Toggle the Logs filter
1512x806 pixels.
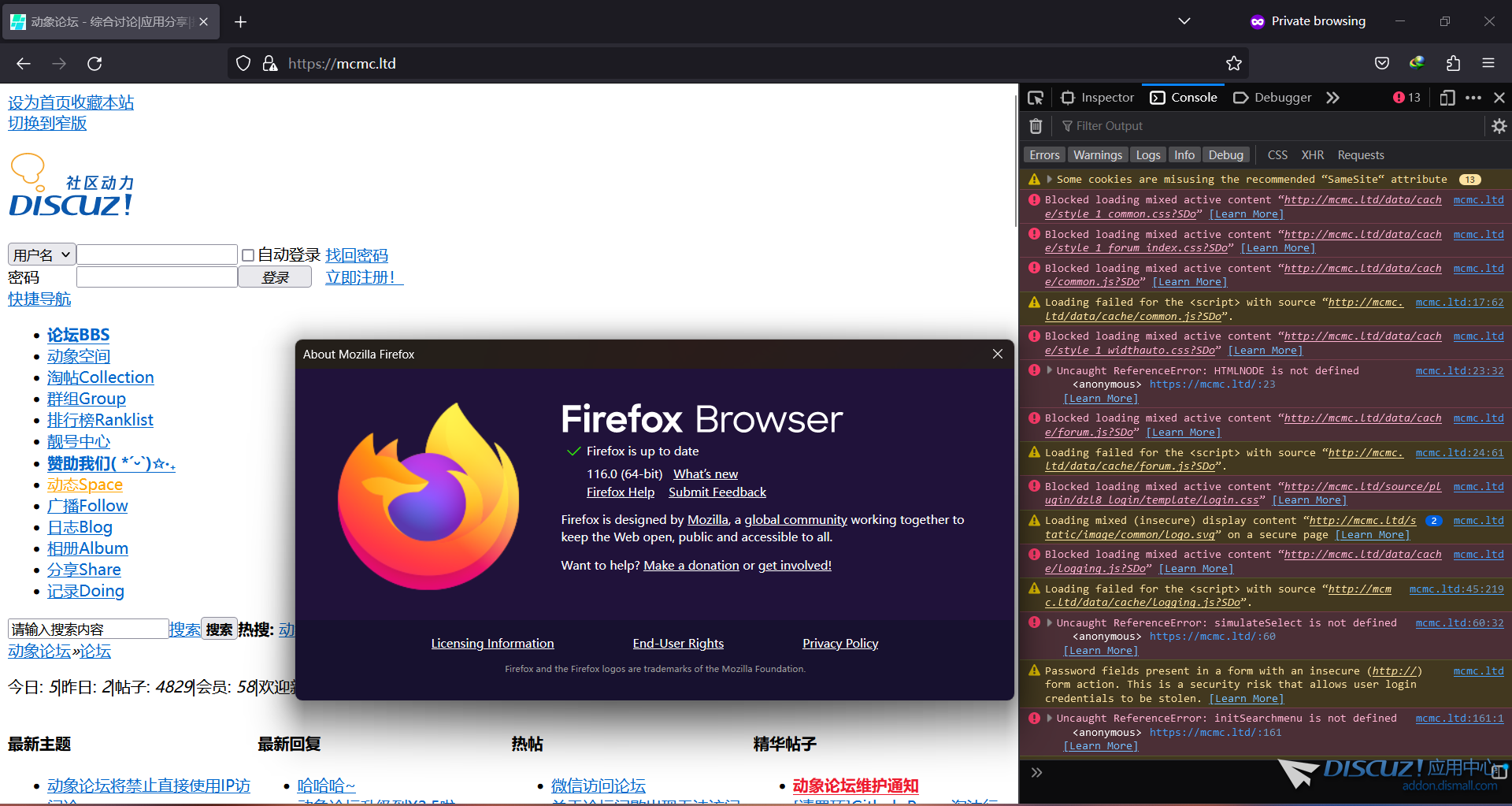(1148, 155)
